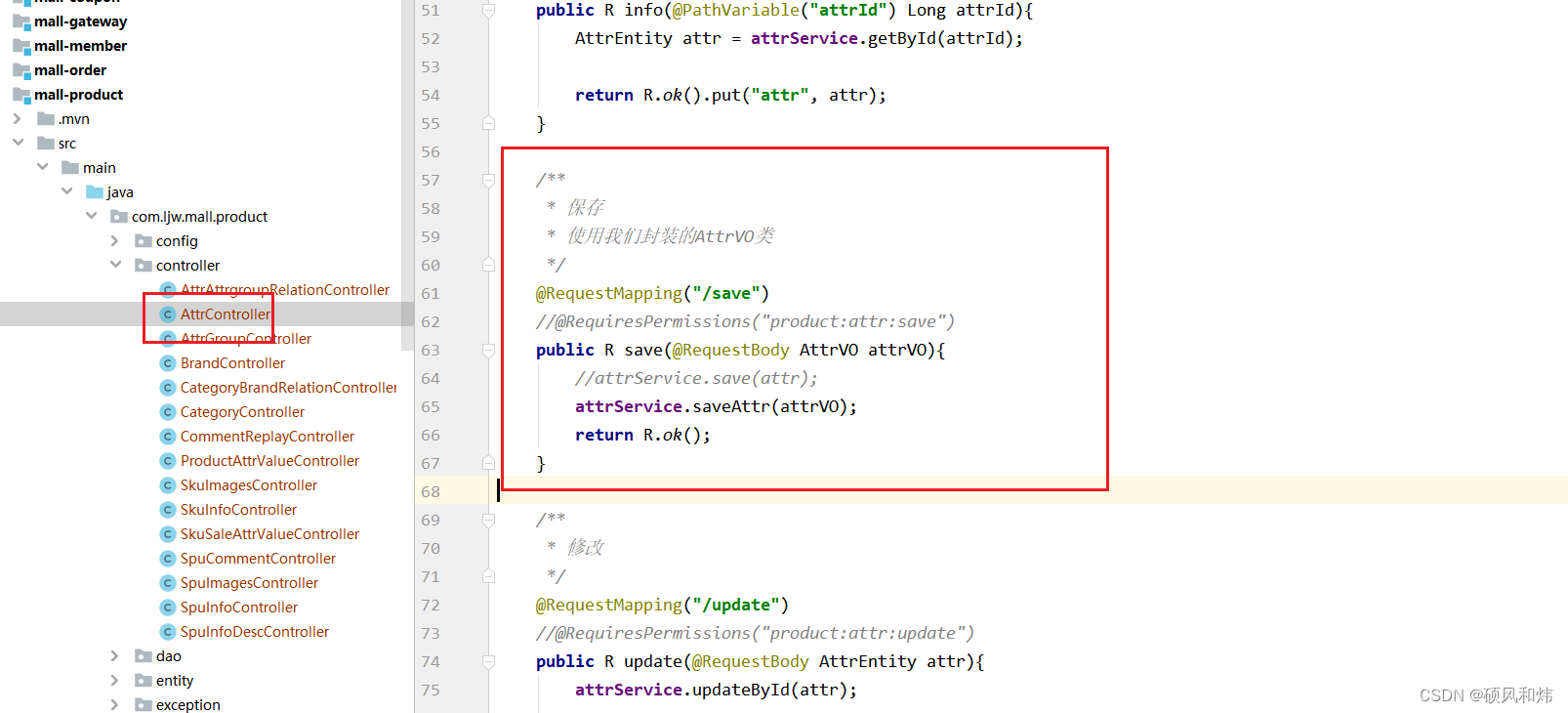This screenshot has height=713, width=1568.
Task: Click the mall-member module folder icon
Action: (21, 46)
